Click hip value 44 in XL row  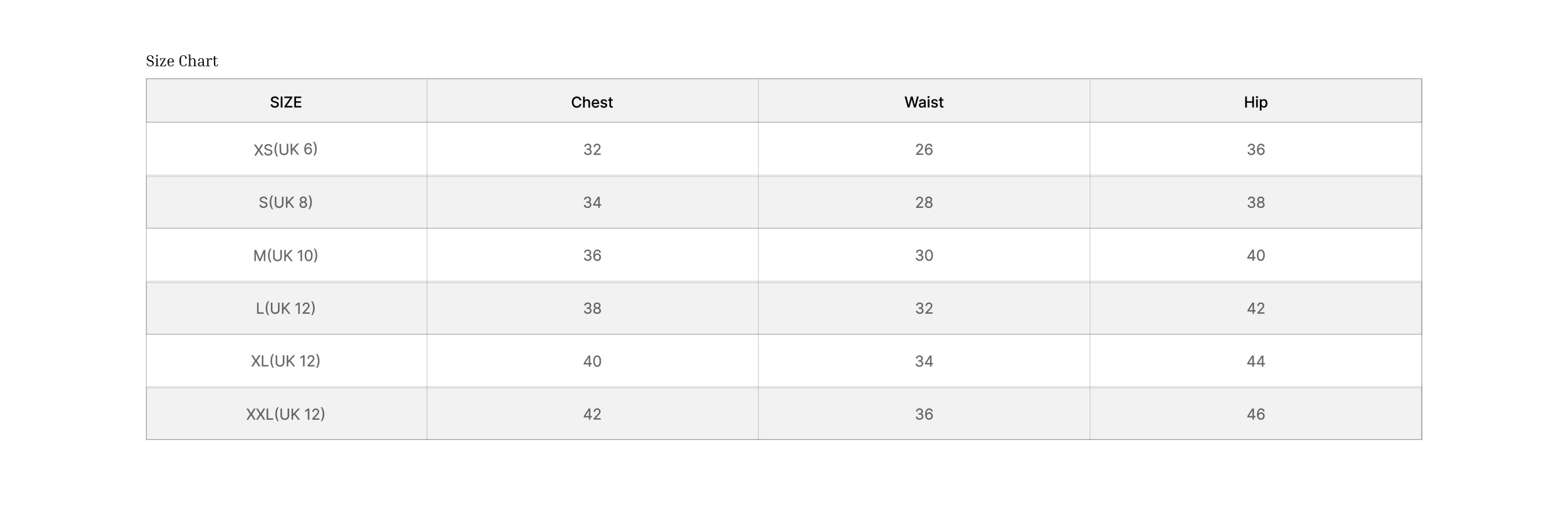tap(1256, 362)
